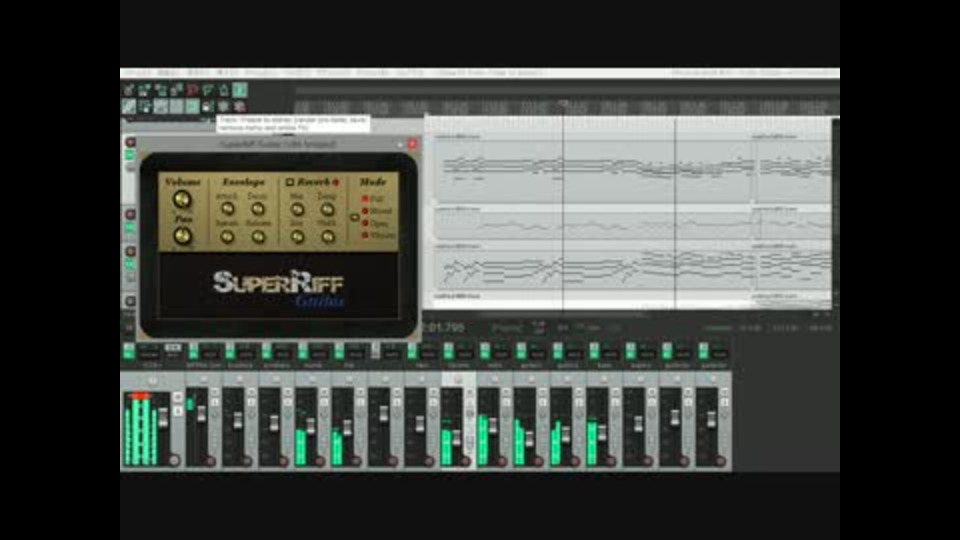The height and width of the screenshot is (540, 960).
Task: Toggle record arm on third track panel
Action: [130, 251]
